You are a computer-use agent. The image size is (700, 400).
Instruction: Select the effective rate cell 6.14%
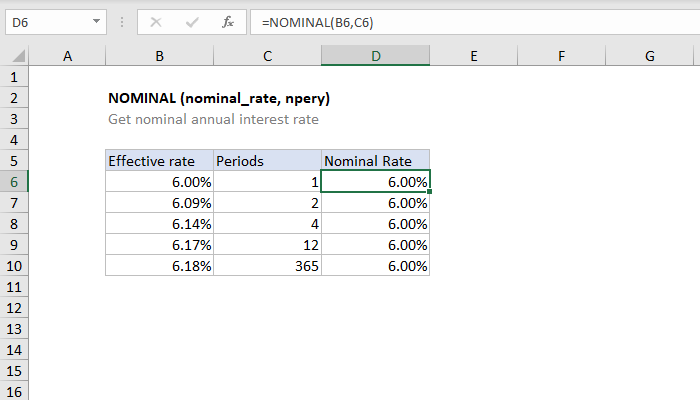point(159,224)
